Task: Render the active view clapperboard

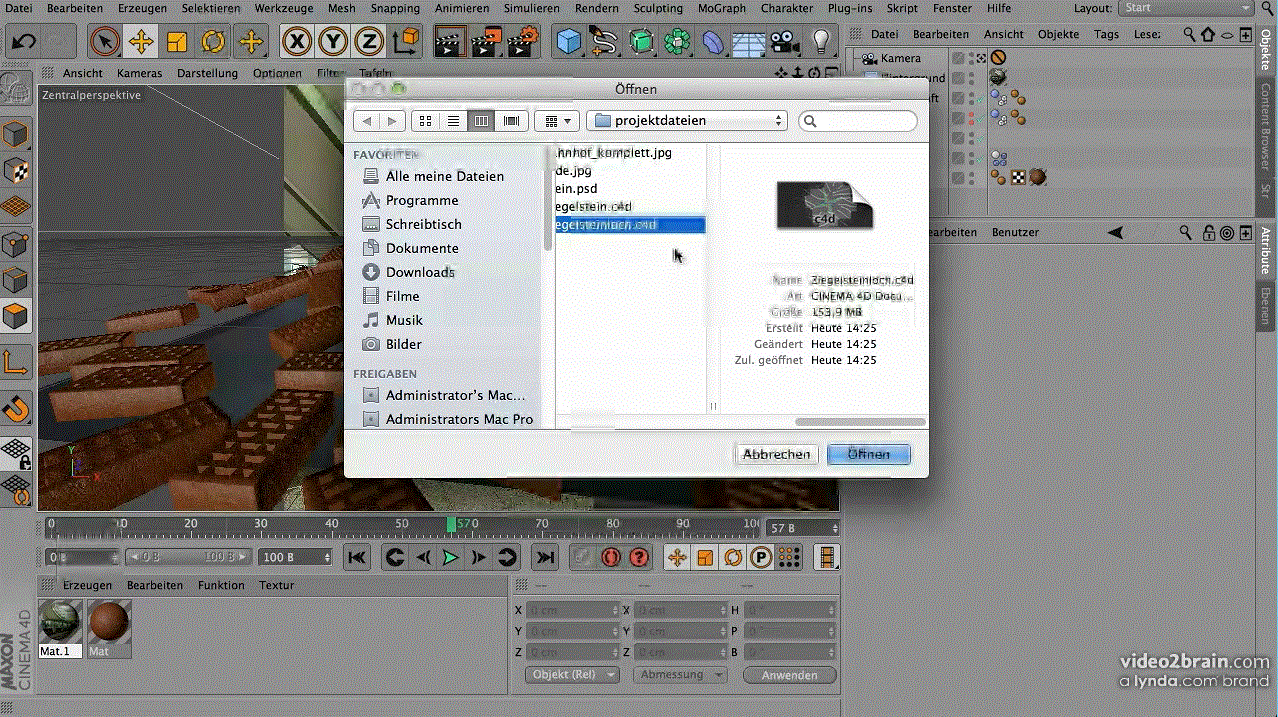Action: 451,42
